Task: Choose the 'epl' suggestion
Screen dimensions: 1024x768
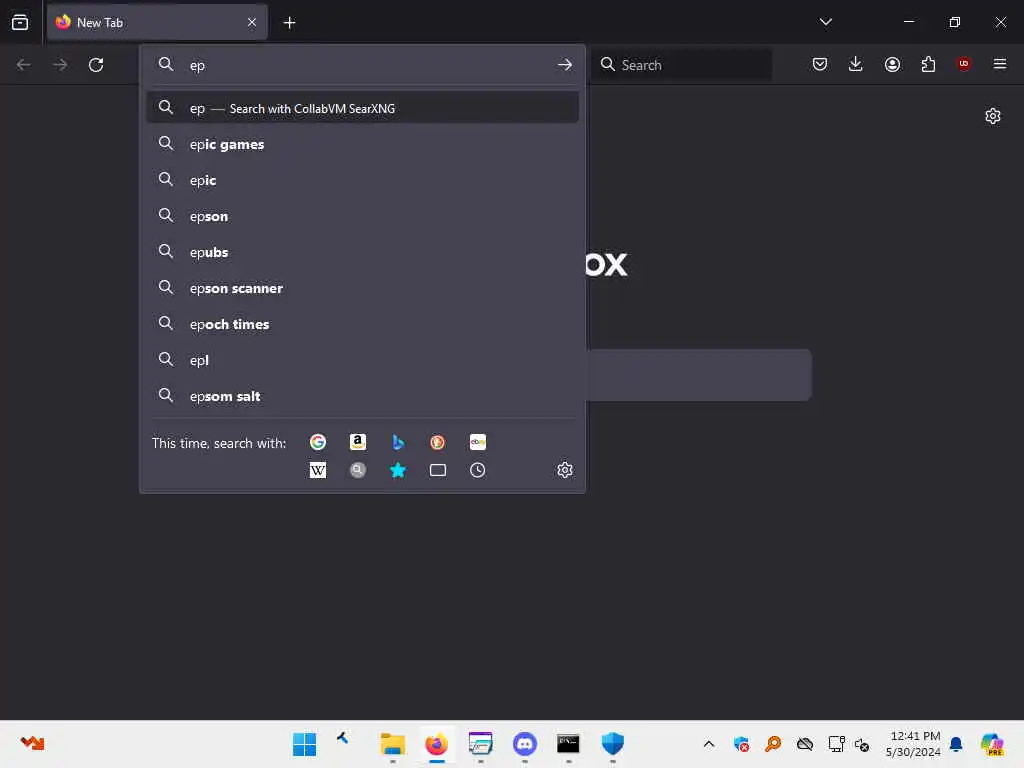Action: pos(362,360)
